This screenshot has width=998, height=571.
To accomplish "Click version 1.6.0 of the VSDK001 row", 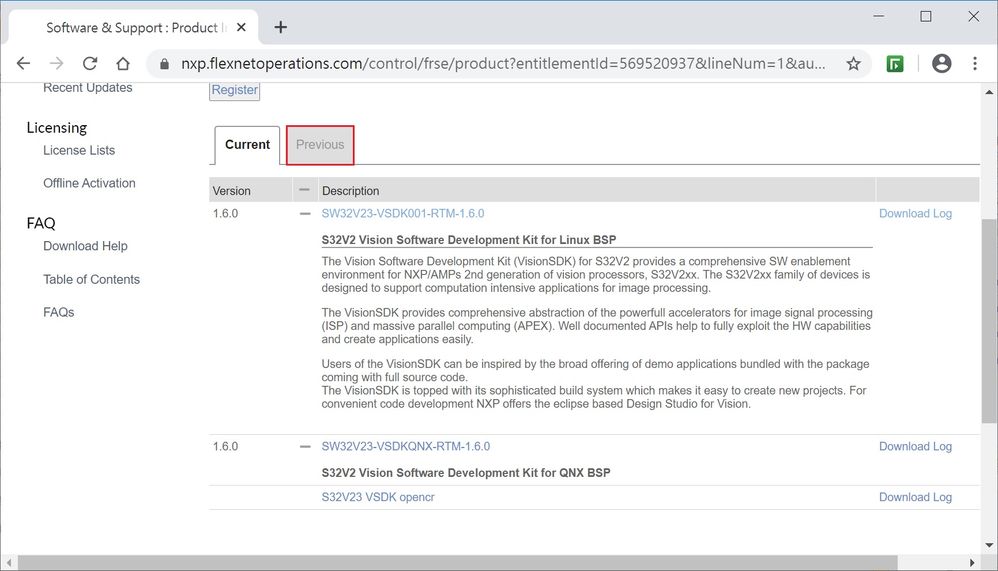I will coord(225,213).
